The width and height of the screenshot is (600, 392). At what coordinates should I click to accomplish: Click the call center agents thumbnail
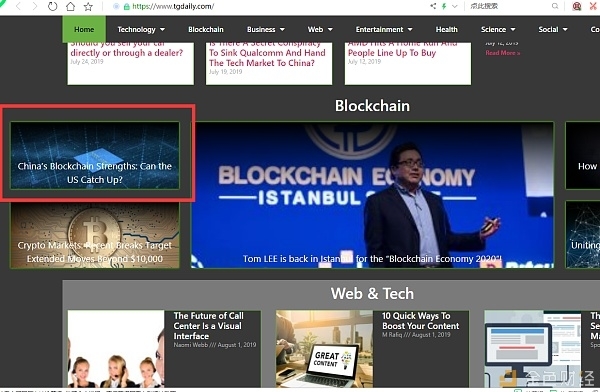coord(116,349)
